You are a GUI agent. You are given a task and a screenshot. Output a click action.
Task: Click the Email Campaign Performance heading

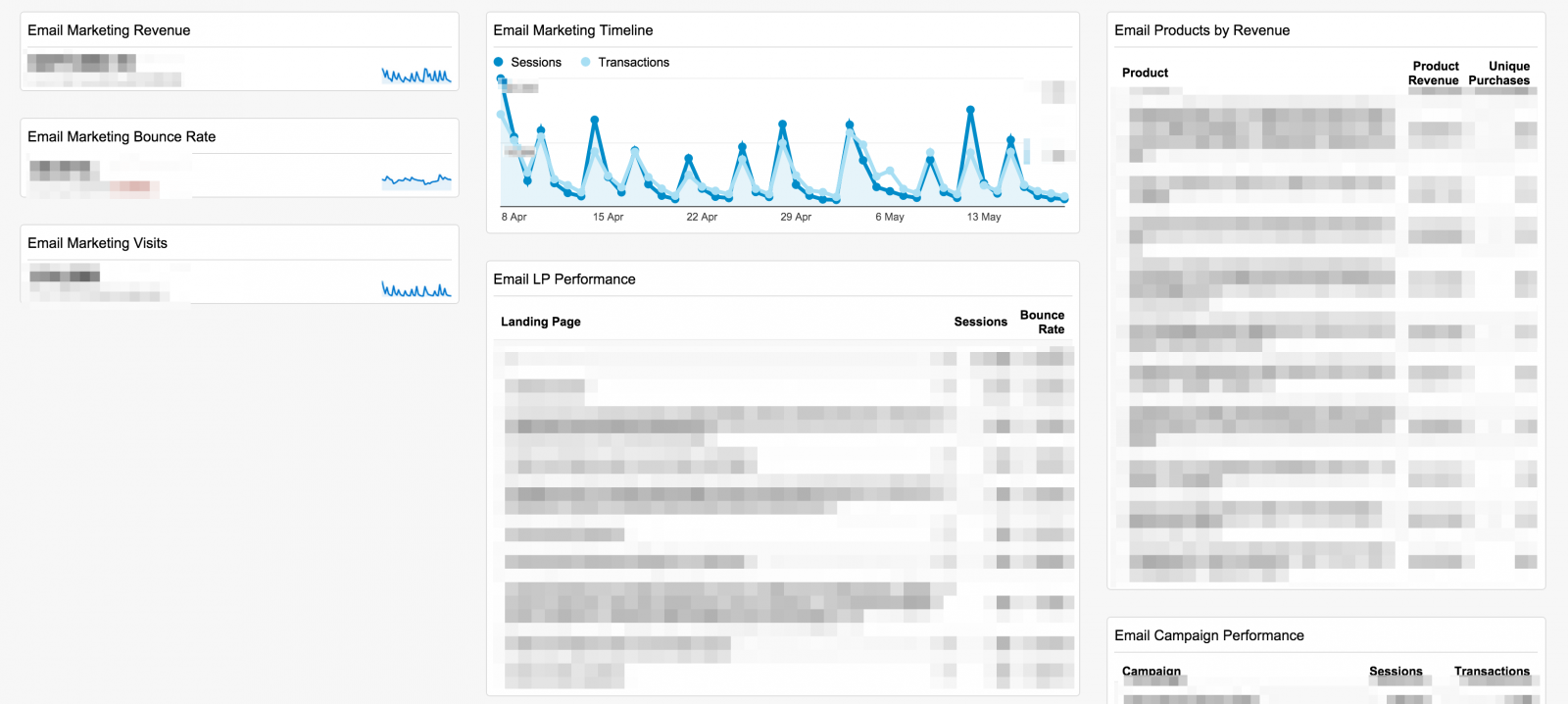[1209, 635]
